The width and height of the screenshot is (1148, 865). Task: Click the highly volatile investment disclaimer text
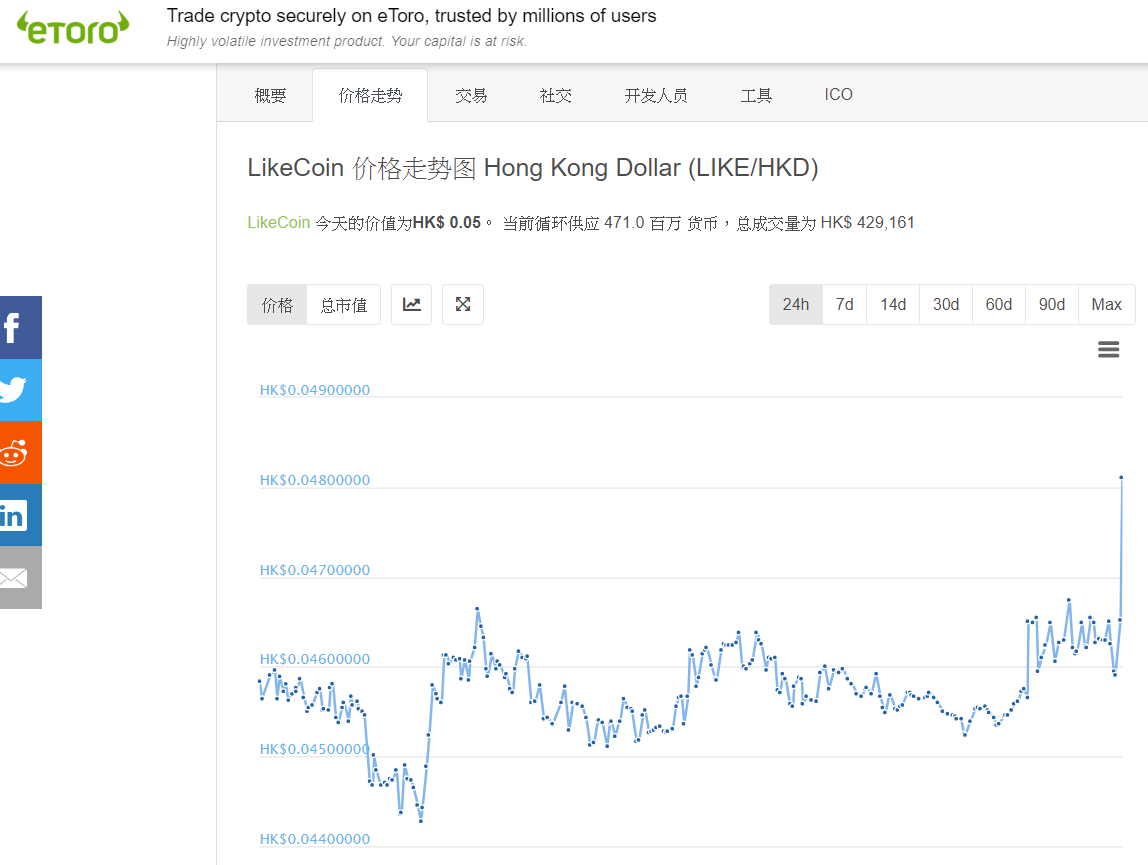tap(346, 41)
